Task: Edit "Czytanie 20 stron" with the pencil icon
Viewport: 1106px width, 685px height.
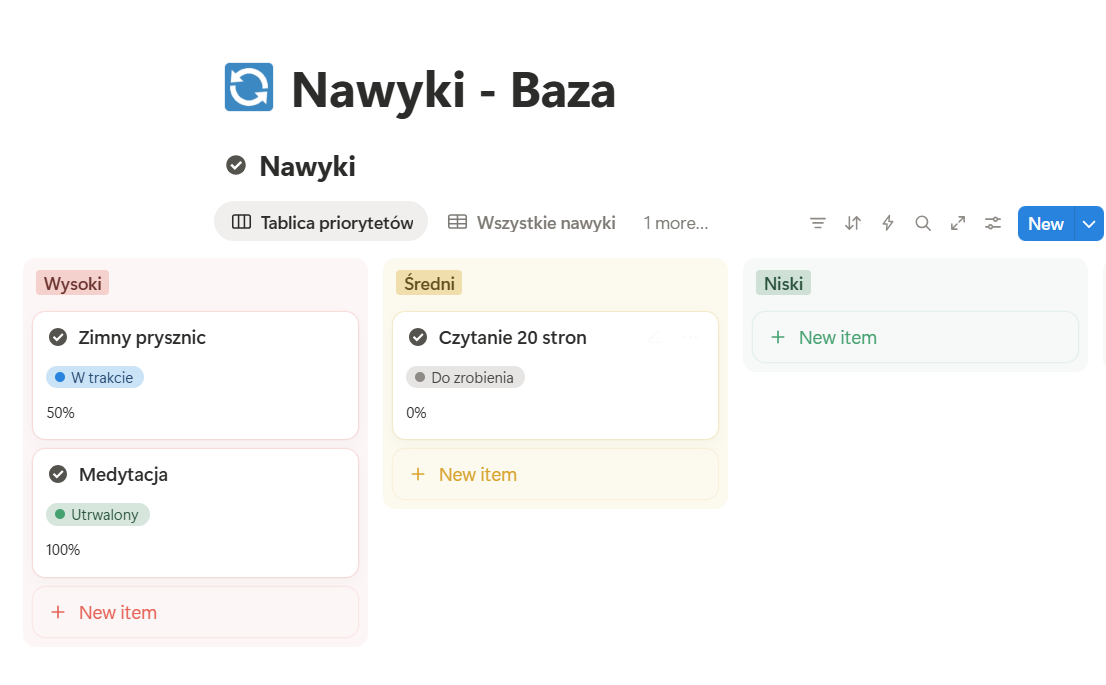Action: click(655, 337)
